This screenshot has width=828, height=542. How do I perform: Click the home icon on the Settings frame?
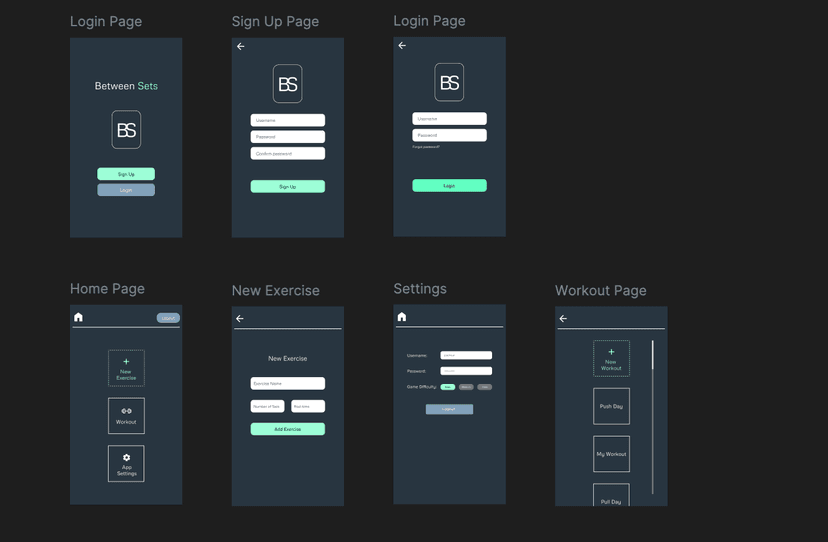click(x=402, y=316)
